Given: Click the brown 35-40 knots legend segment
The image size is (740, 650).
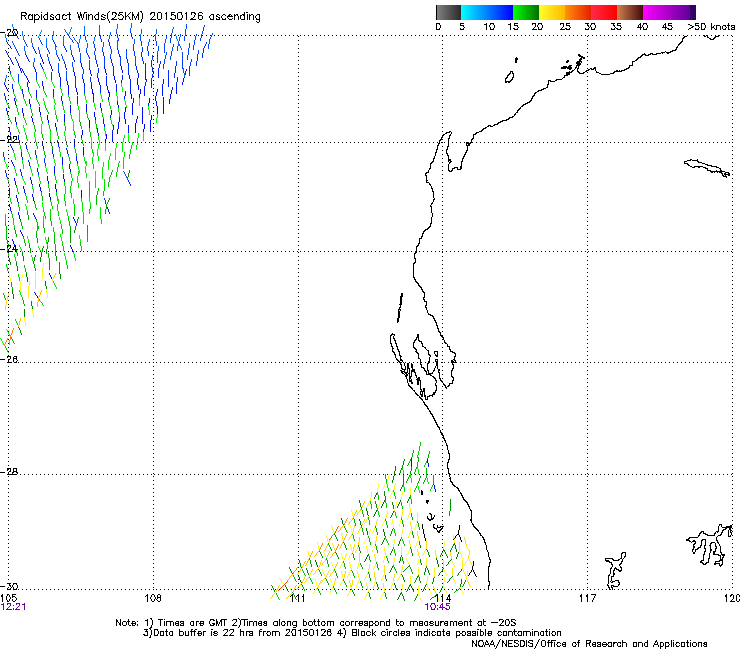Looking at the screenshot, I should click(630, 12).
